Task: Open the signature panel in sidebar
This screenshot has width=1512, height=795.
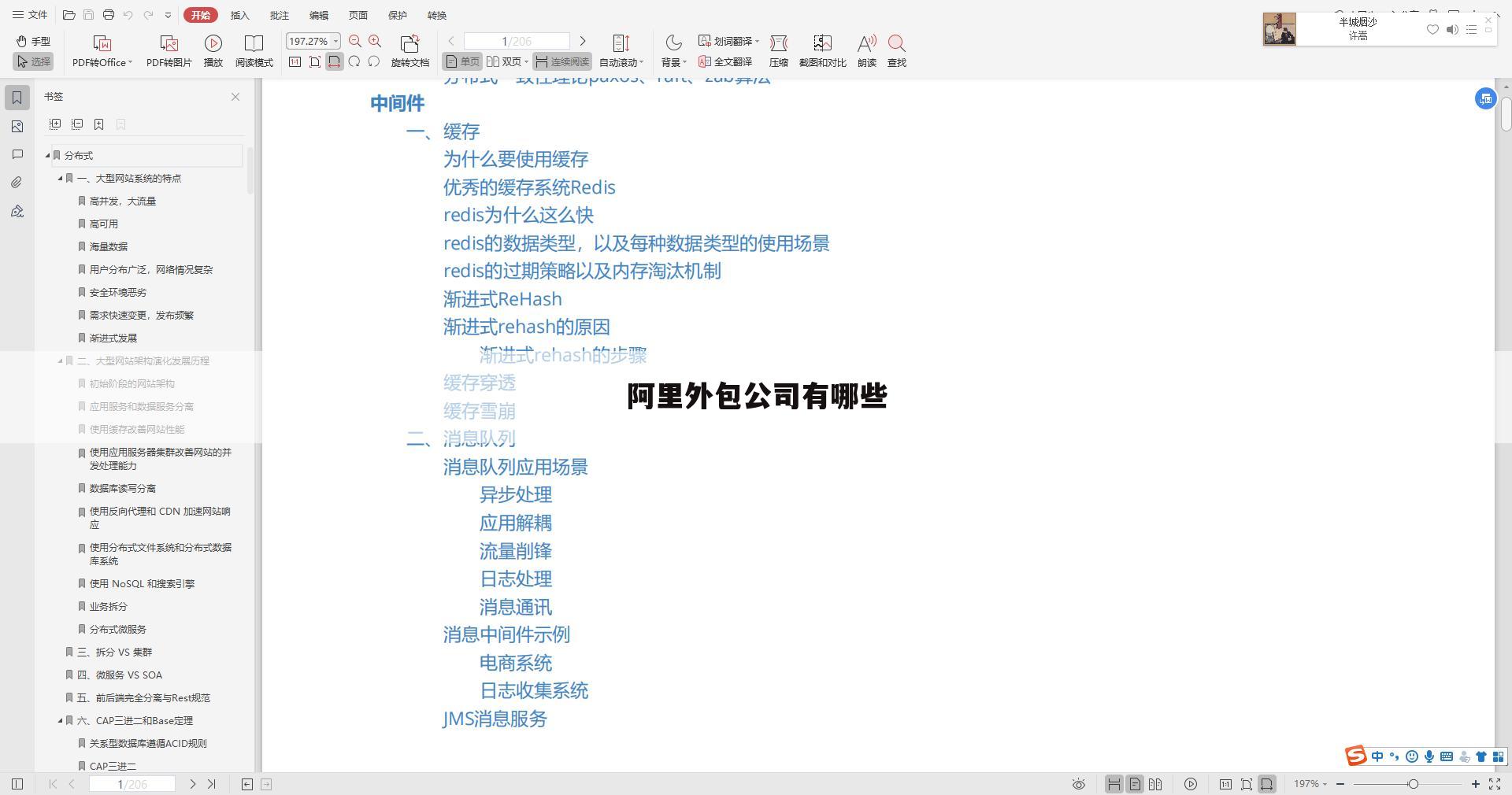Action: pos(17,211)
